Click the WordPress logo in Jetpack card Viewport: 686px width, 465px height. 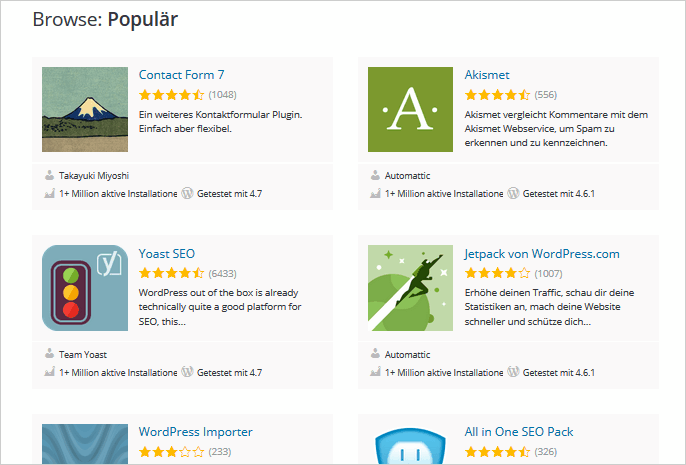point(513,372)
